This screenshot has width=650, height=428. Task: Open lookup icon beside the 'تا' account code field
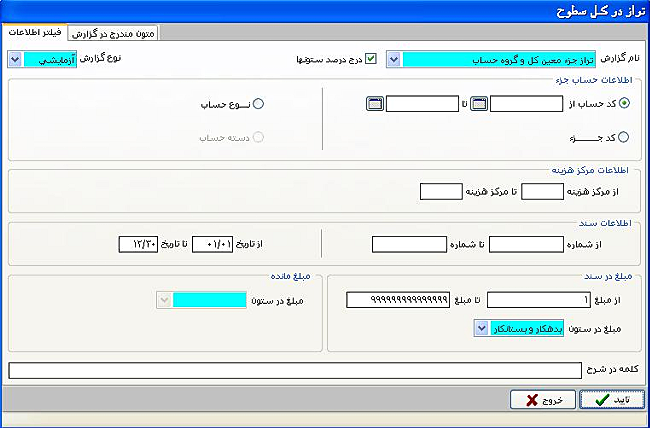374,103
